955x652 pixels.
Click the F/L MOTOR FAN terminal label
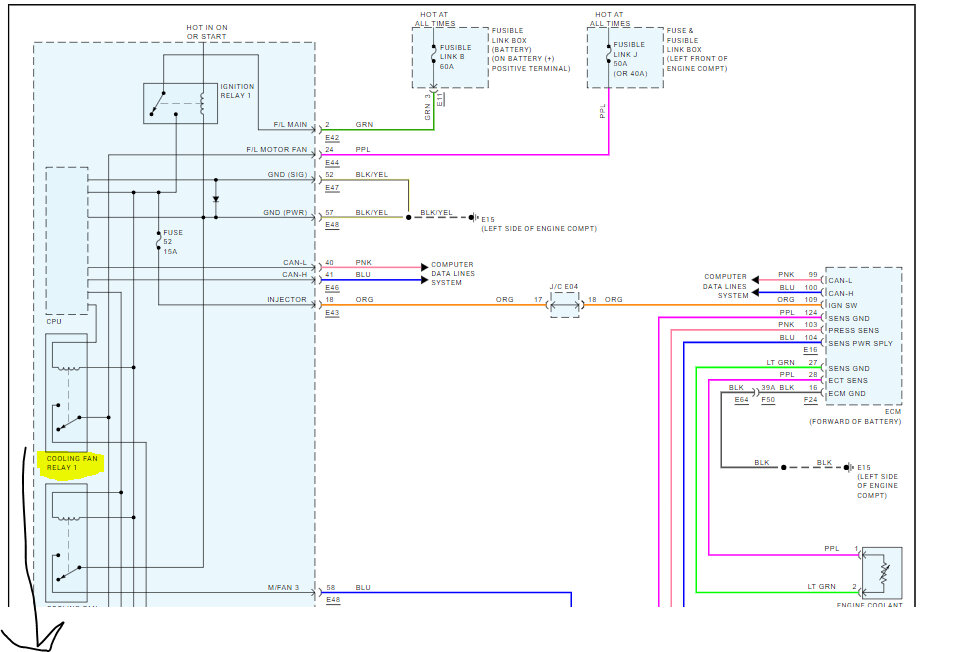[x=277, y=150]
